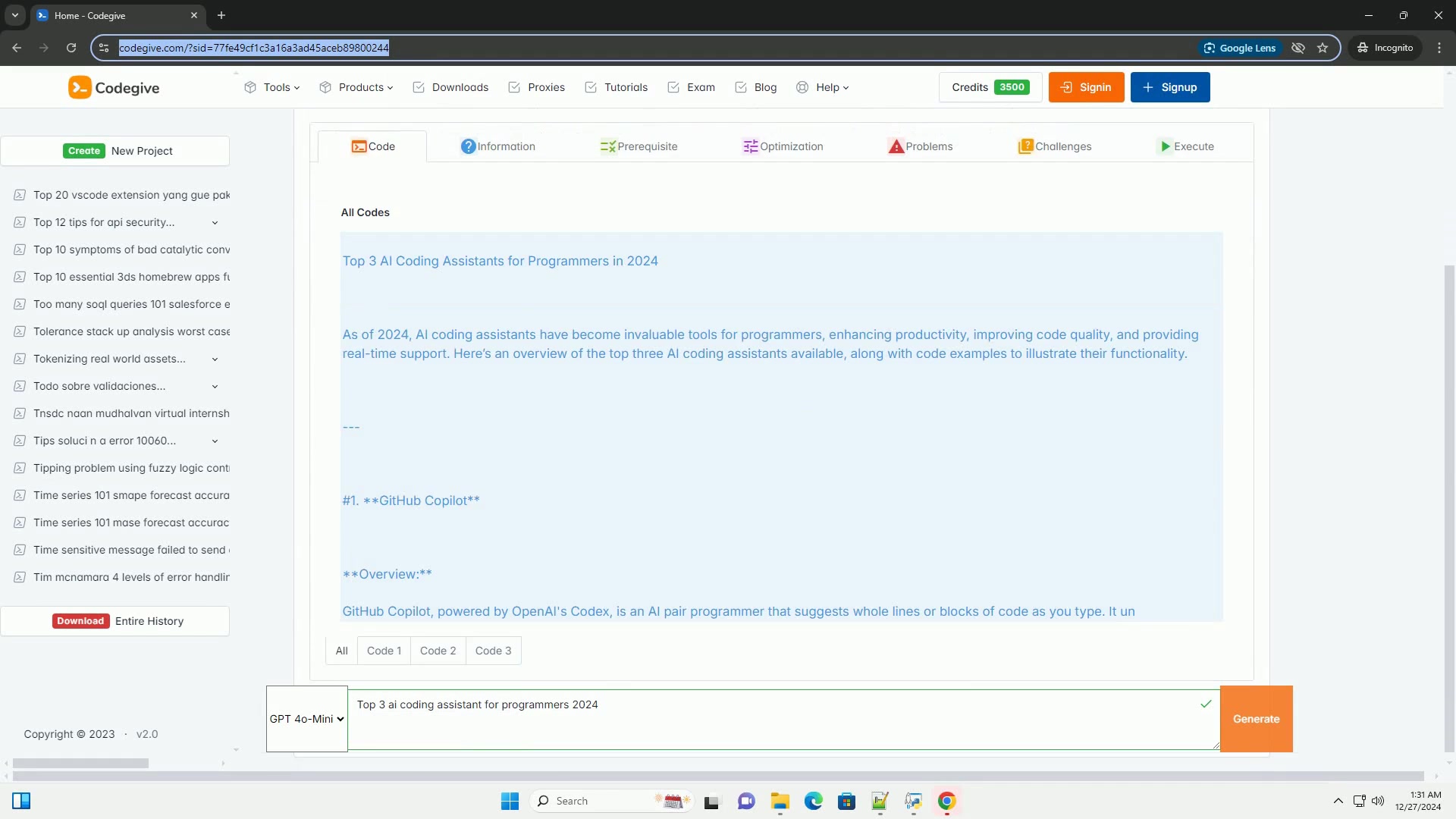This screenshot has height=819, width=1456.
Task: Select the All codes filter
Action: (341, 651)
